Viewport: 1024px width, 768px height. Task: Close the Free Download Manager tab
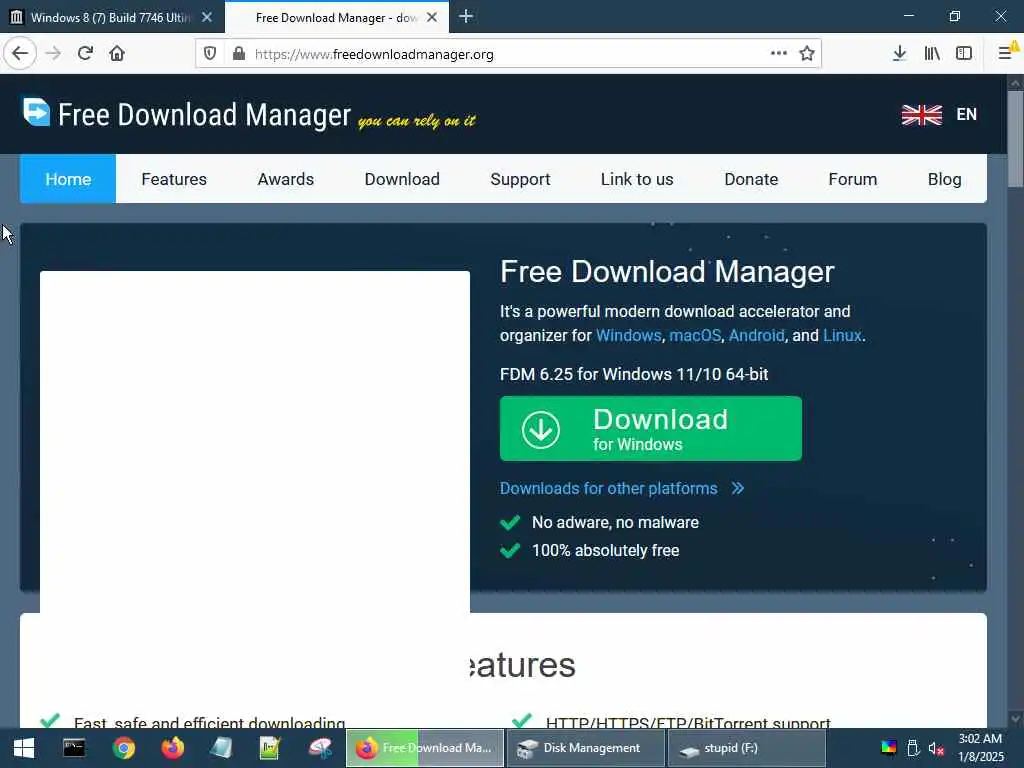pyautogui.click(x=432, y=18)
